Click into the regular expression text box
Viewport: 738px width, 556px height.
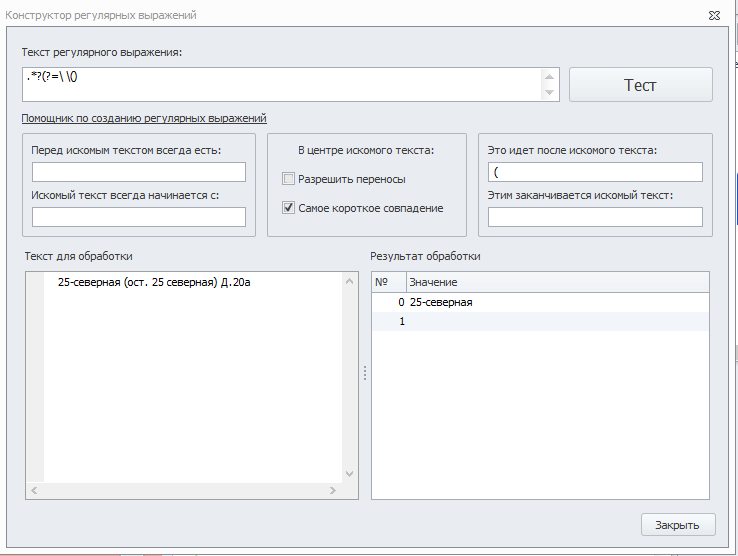coord(282,84)
